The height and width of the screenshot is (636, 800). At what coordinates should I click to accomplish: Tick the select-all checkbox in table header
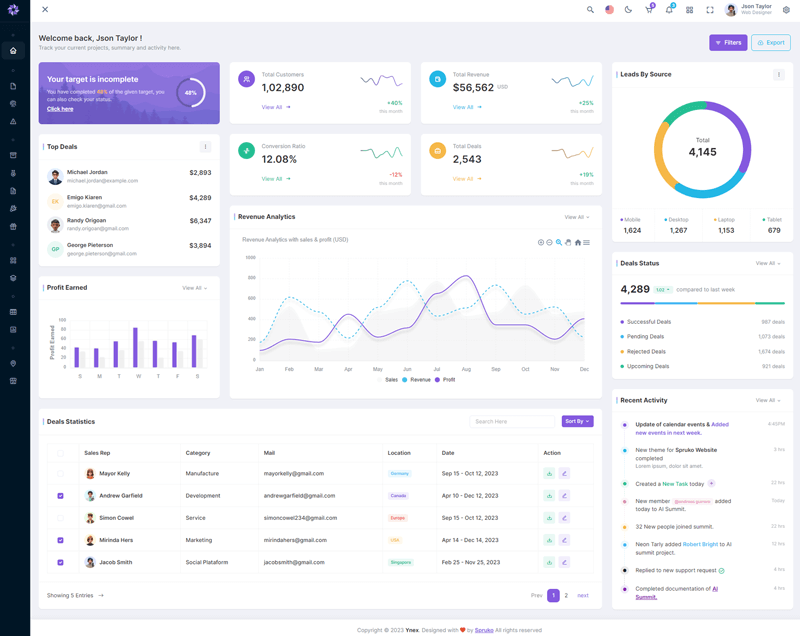tap(60, 453)
